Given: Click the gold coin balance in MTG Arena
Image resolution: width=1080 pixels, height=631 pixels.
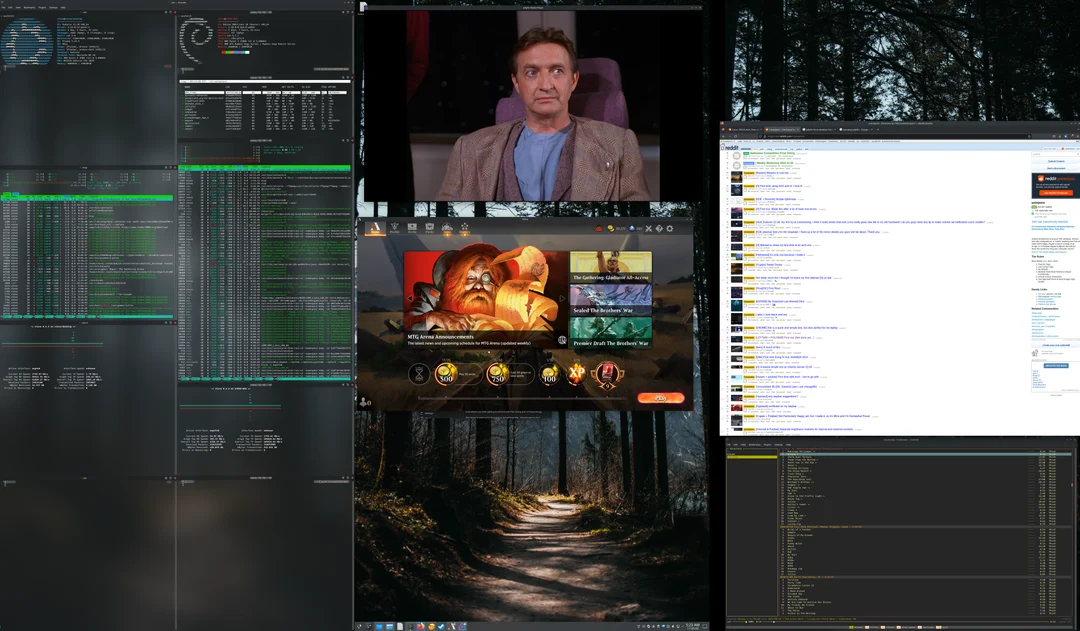Looking at the screenshot, I should click(611, 228).
